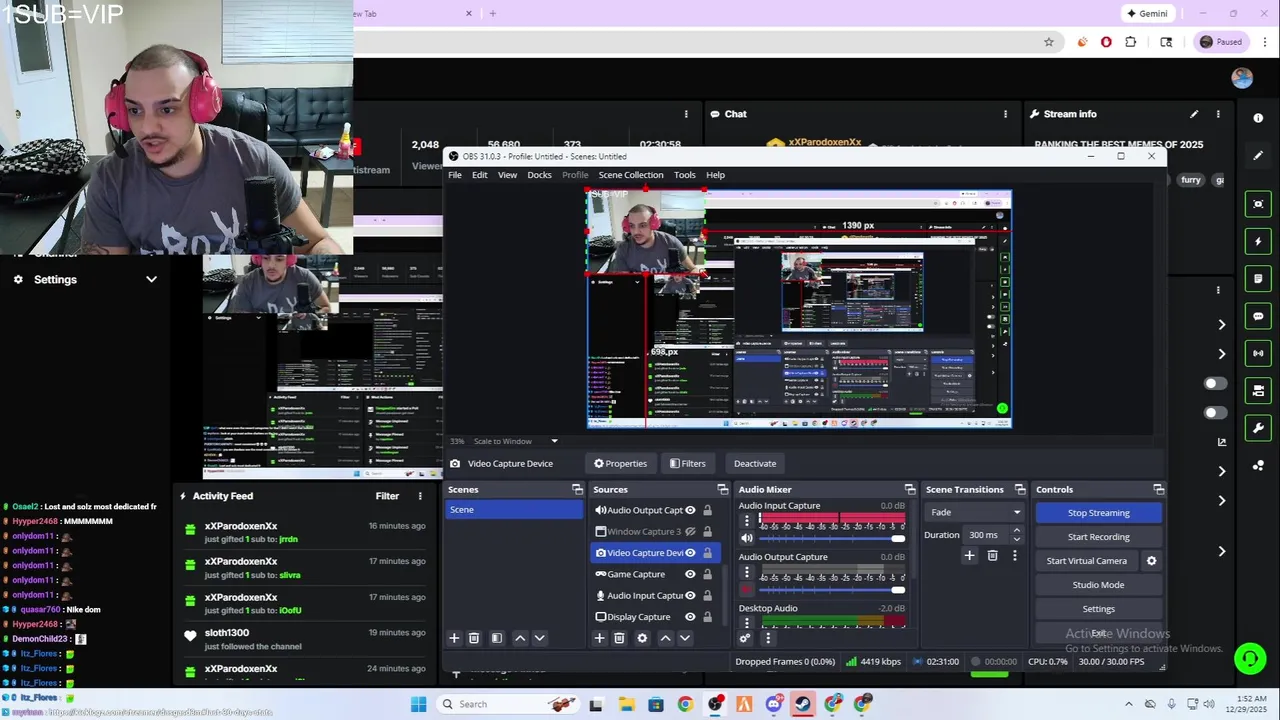Open source Properties button
The width and height of the screenshot is (1280, 720).
[x=620, y=464]
